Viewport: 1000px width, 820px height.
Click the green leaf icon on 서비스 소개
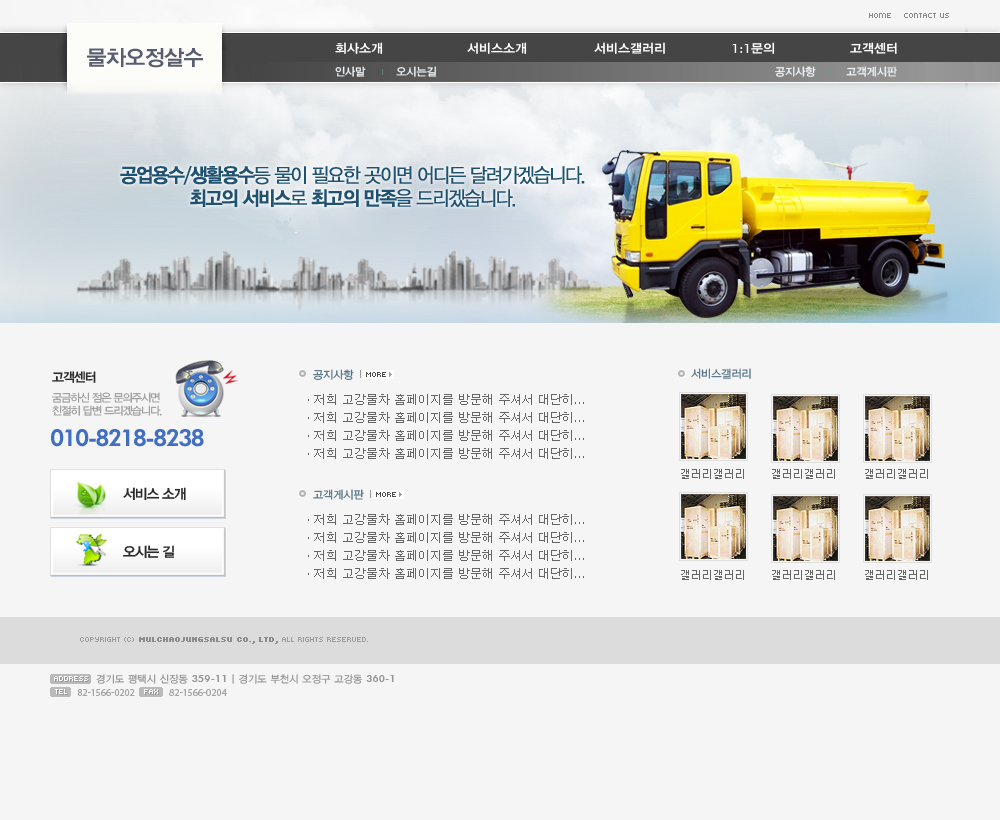[91, 494]
